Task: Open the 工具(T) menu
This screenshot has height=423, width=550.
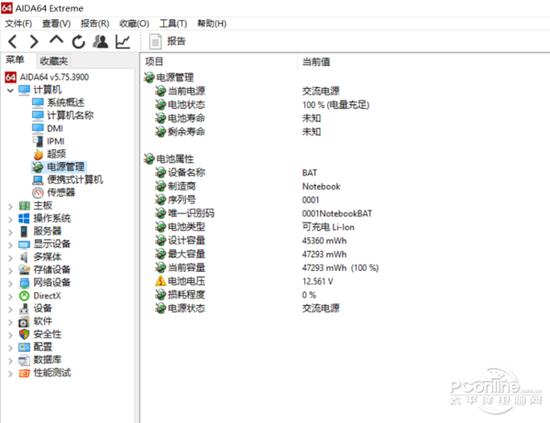Action: pos(173,24)
